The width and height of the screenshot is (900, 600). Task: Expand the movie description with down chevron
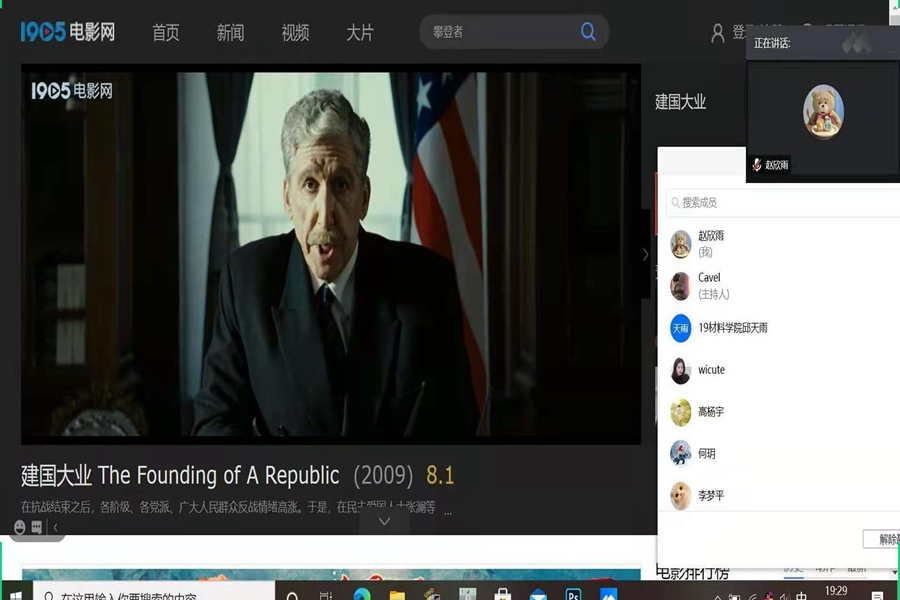tap(385, 521)
